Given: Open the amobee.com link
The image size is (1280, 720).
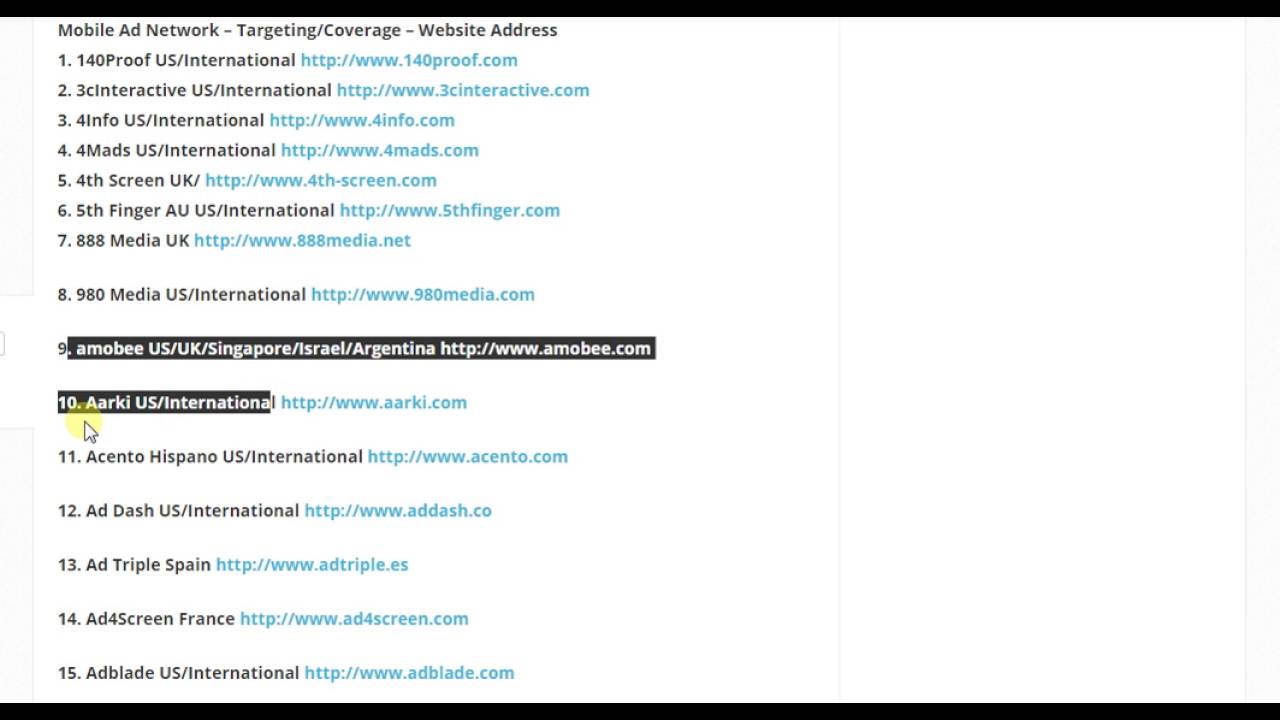Looking at the screenshot, I should click(x=545, y=348).
